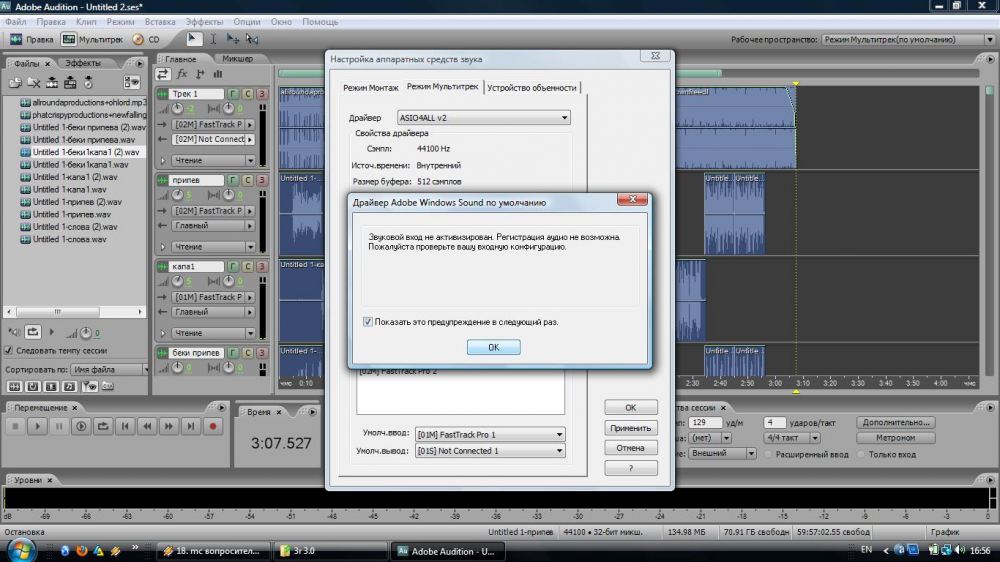Click the Play Looped transport button

click(103, 426)
